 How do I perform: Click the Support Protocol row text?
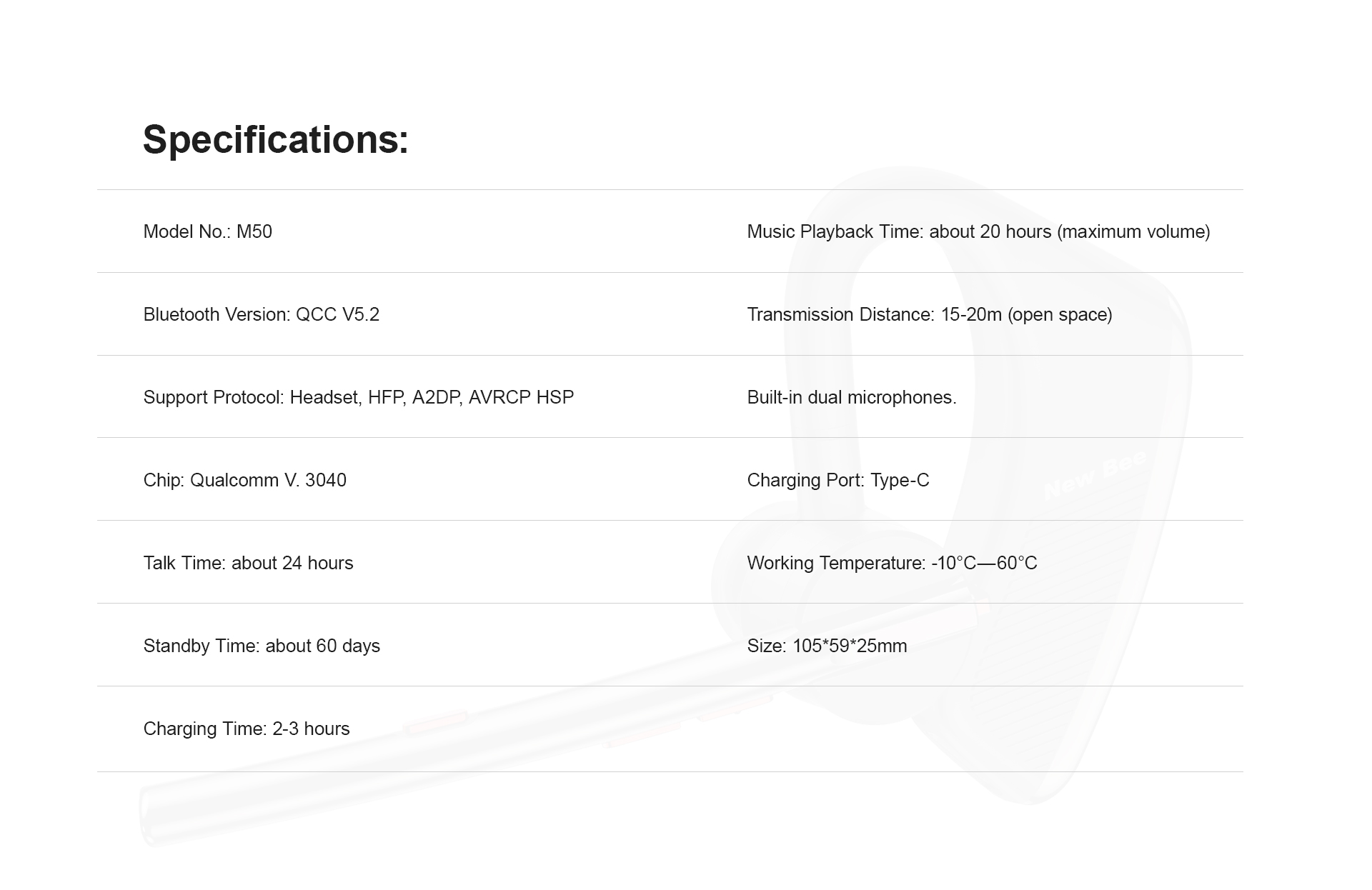point(359,397)
